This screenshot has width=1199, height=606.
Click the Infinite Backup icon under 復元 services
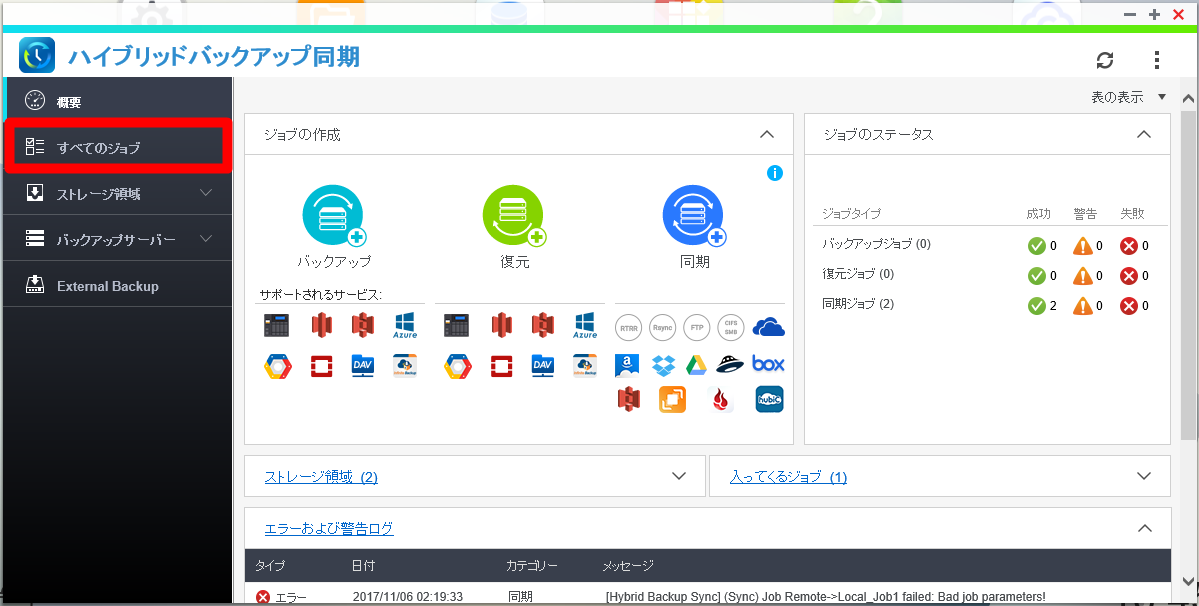(x=585, y=366)
